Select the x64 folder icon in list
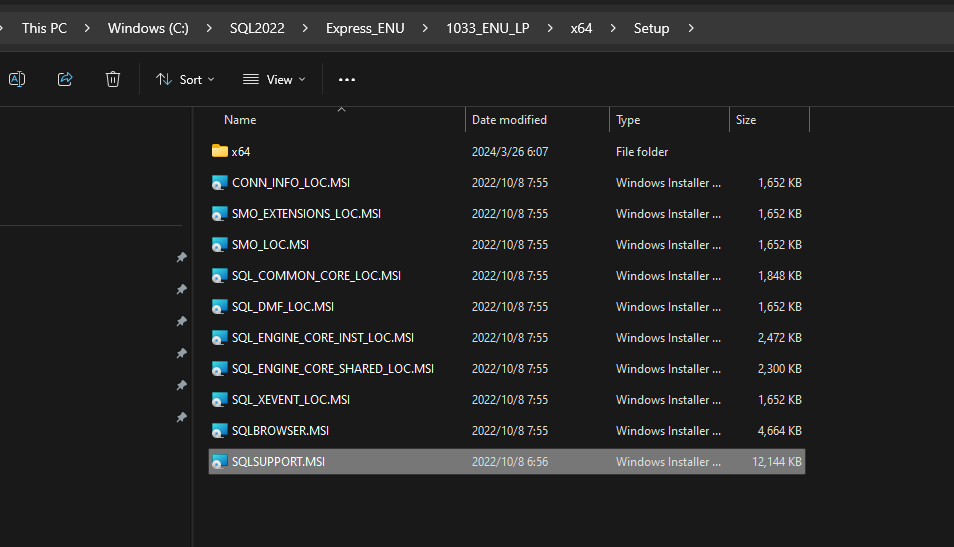The height and width of the screenshot is (547, 954). [x=220, y=151]
